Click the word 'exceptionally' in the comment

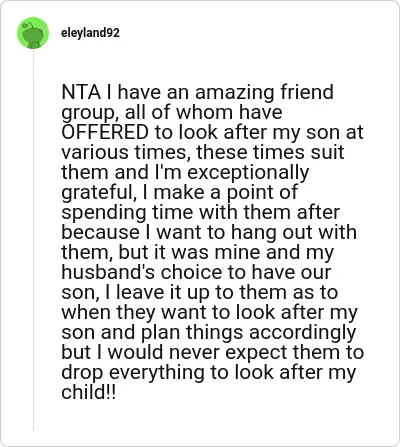pyautogui.click(x=248, y=173)
